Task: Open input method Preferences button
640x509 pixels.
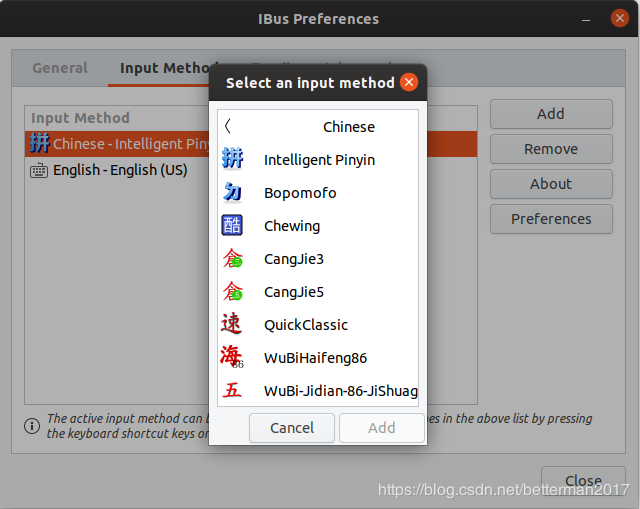Action: [551, 219]
